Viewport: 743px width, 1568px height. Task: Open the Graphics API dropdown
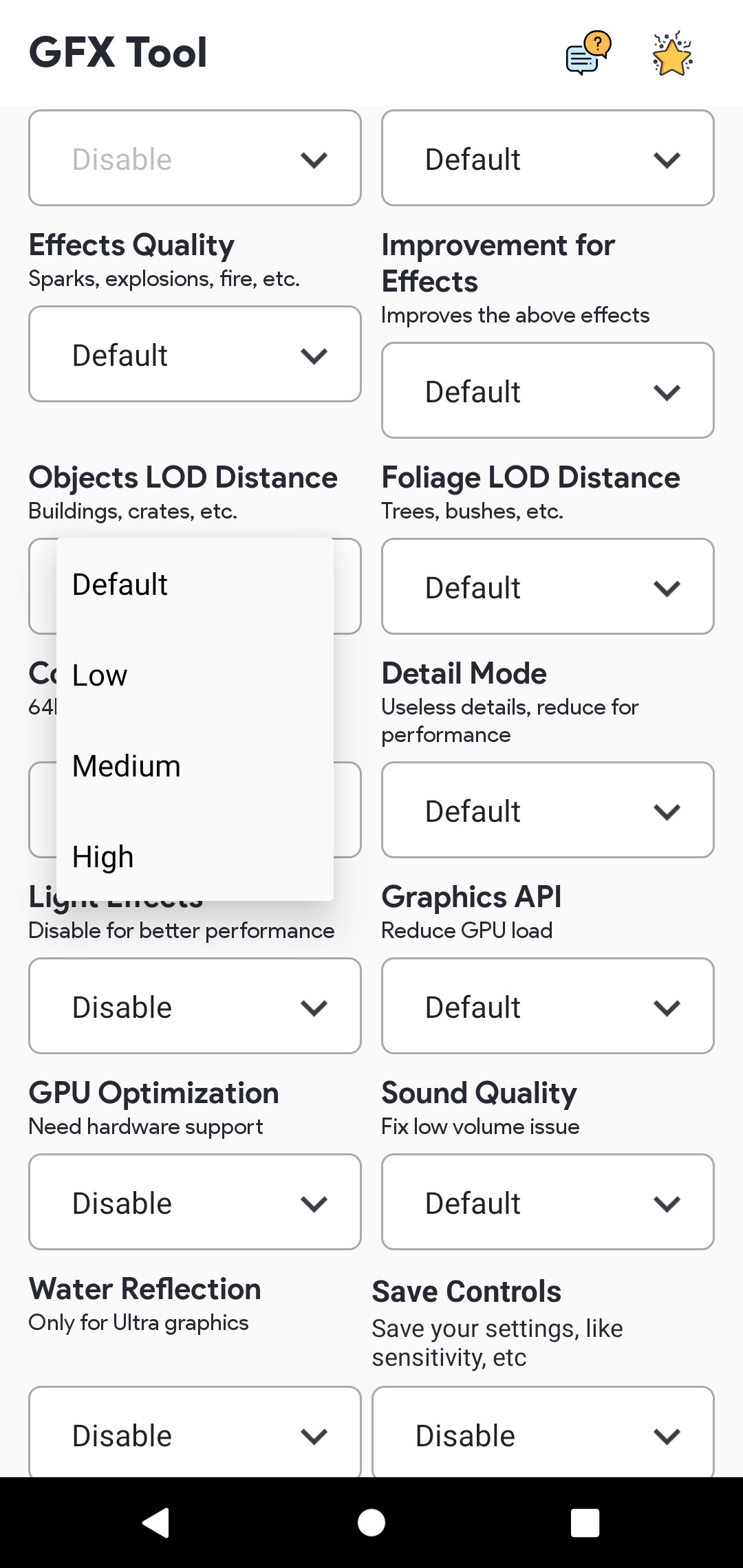point(548,1006)
